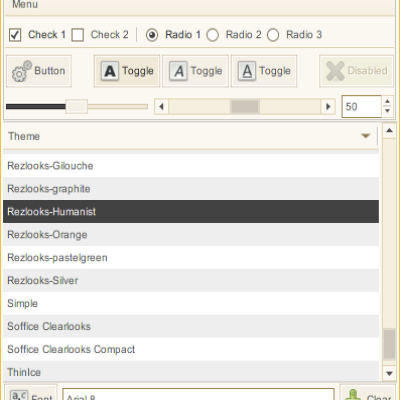Enable the Check 2 checkbox
Viewport: 400px width, 400px height.
tap(78, 35)
